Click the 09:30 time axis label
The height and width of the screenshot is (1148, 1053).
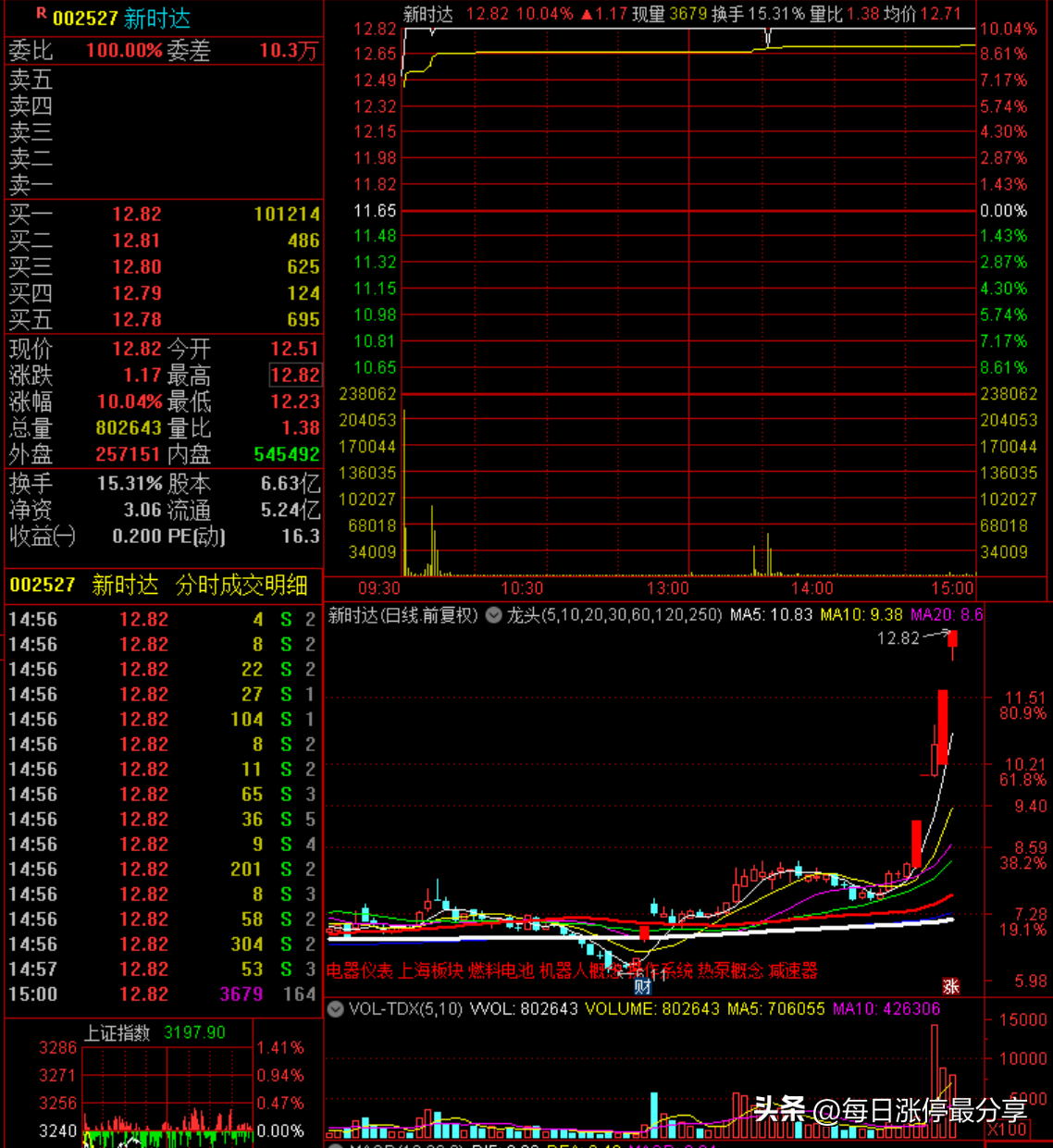(379, 588)
